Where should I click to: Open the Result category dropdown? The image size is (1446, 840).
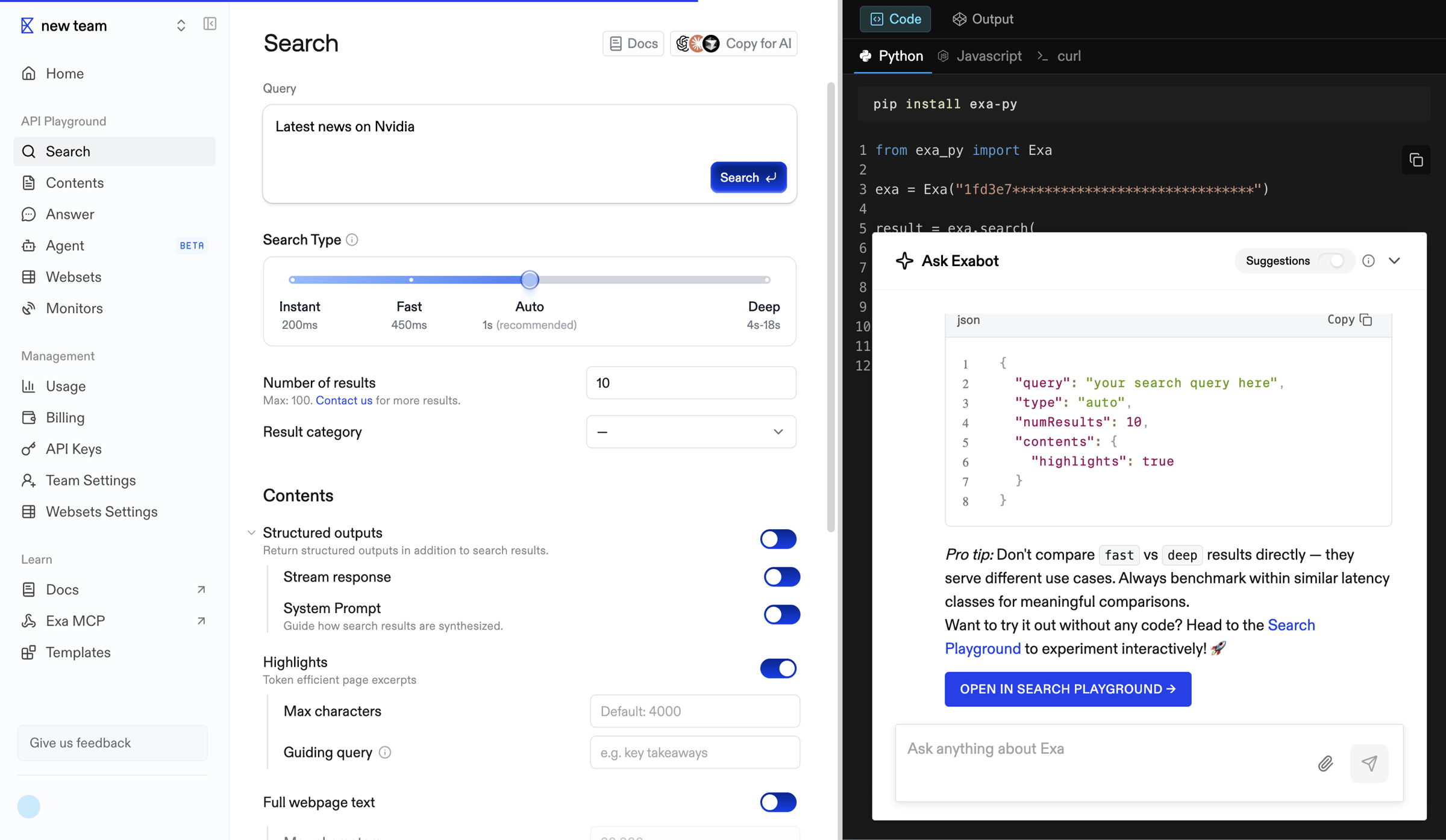[x=691, y=432]
